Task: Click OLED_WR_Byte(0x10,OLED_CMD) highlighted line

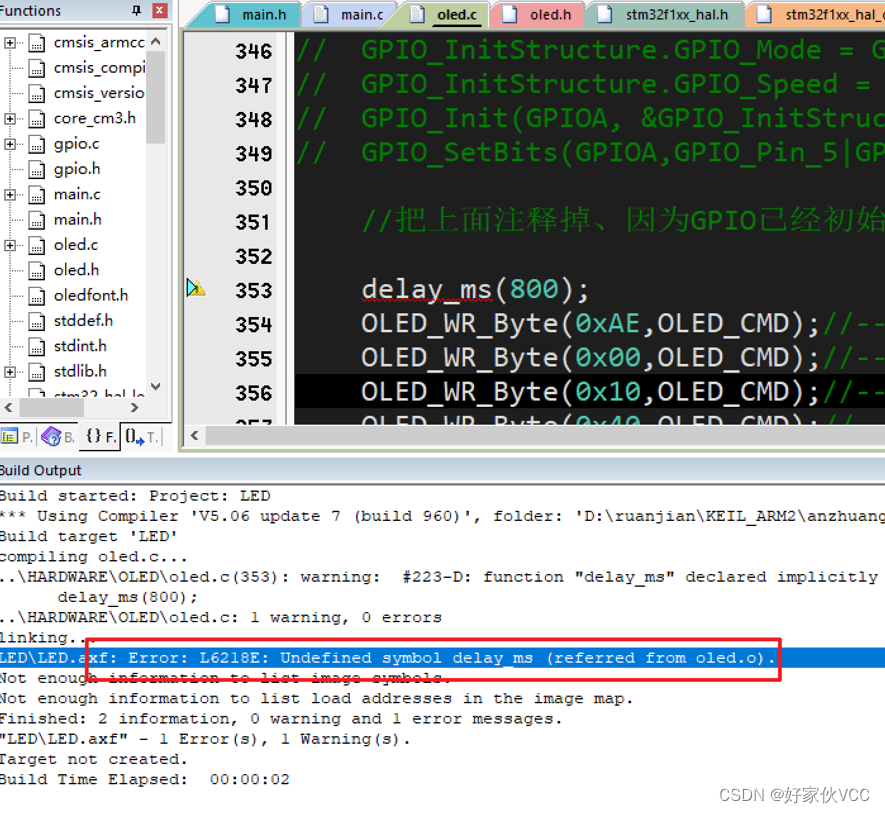Action: (x=590, y=392)
